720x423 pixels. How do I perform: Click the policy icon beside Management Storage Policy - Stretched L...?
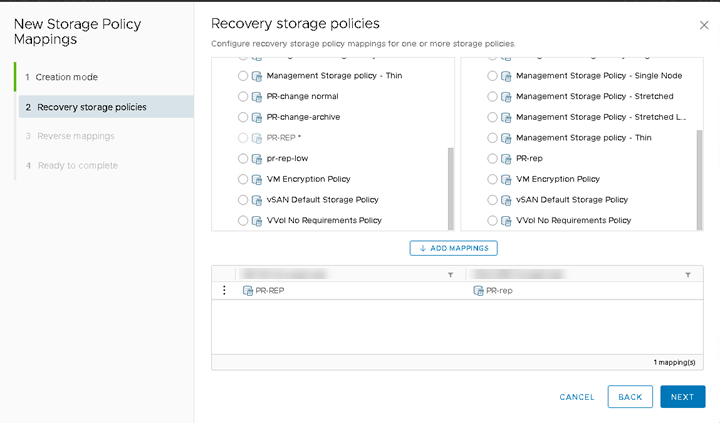pyautogui.click(x=506, y=118)
